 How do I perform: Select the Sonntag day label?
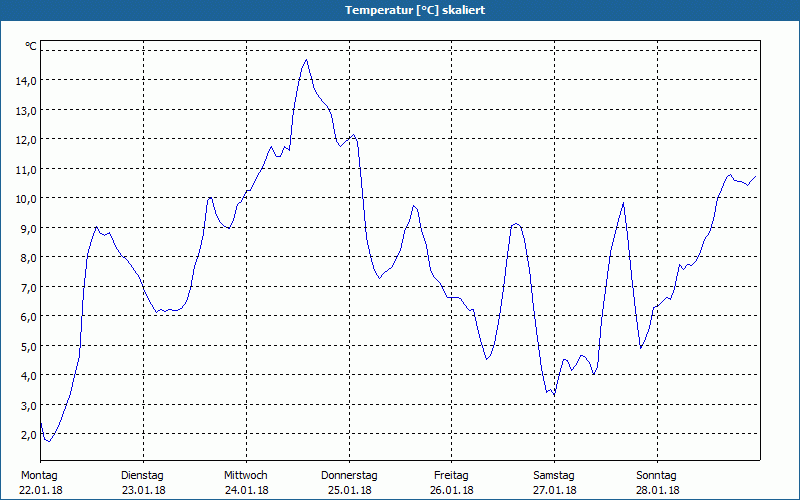pyautogui.click(x=656, y=476)
